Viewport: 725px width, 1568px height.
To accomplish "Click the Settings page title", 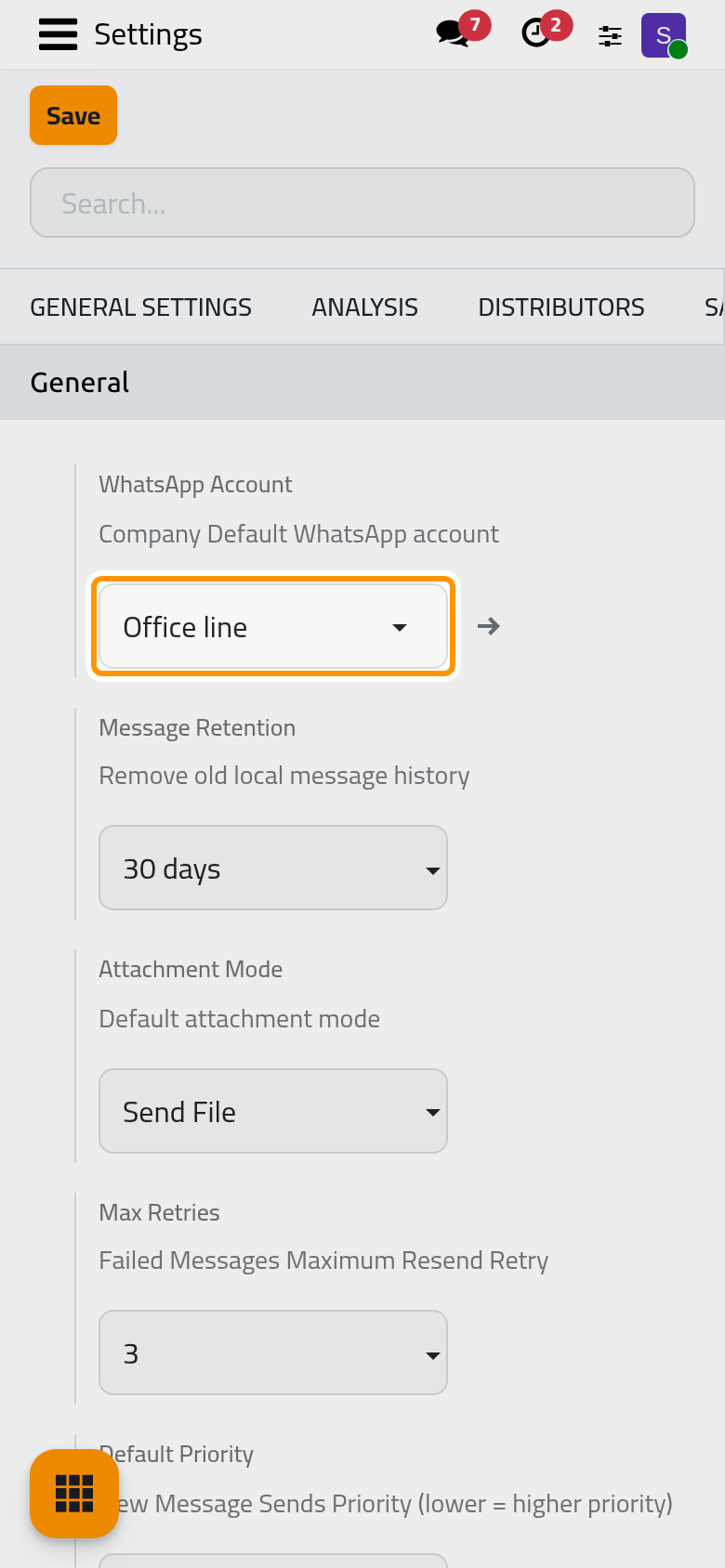I will (x=148, y=34).
